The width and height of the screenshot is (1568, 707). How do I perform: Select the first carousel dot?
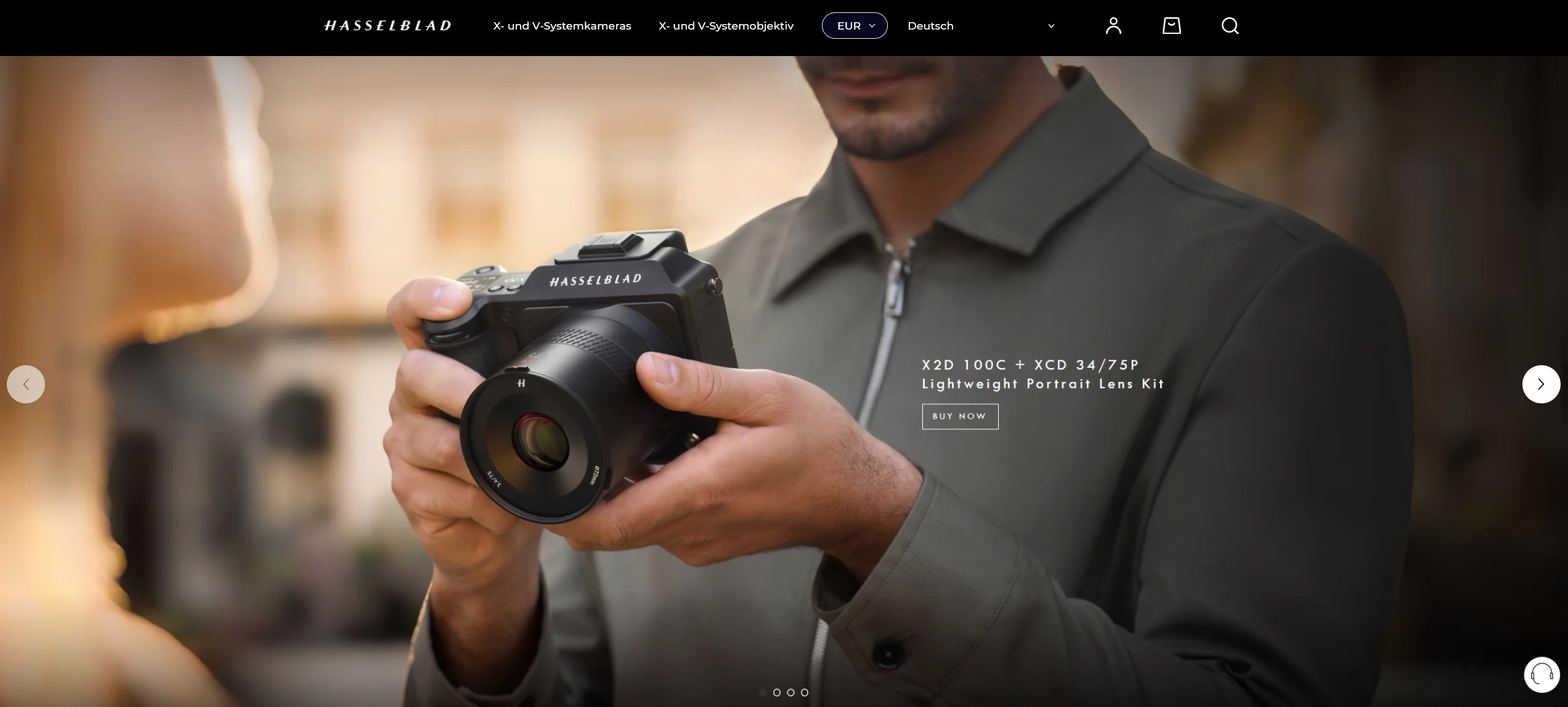(x=763, y=692)
